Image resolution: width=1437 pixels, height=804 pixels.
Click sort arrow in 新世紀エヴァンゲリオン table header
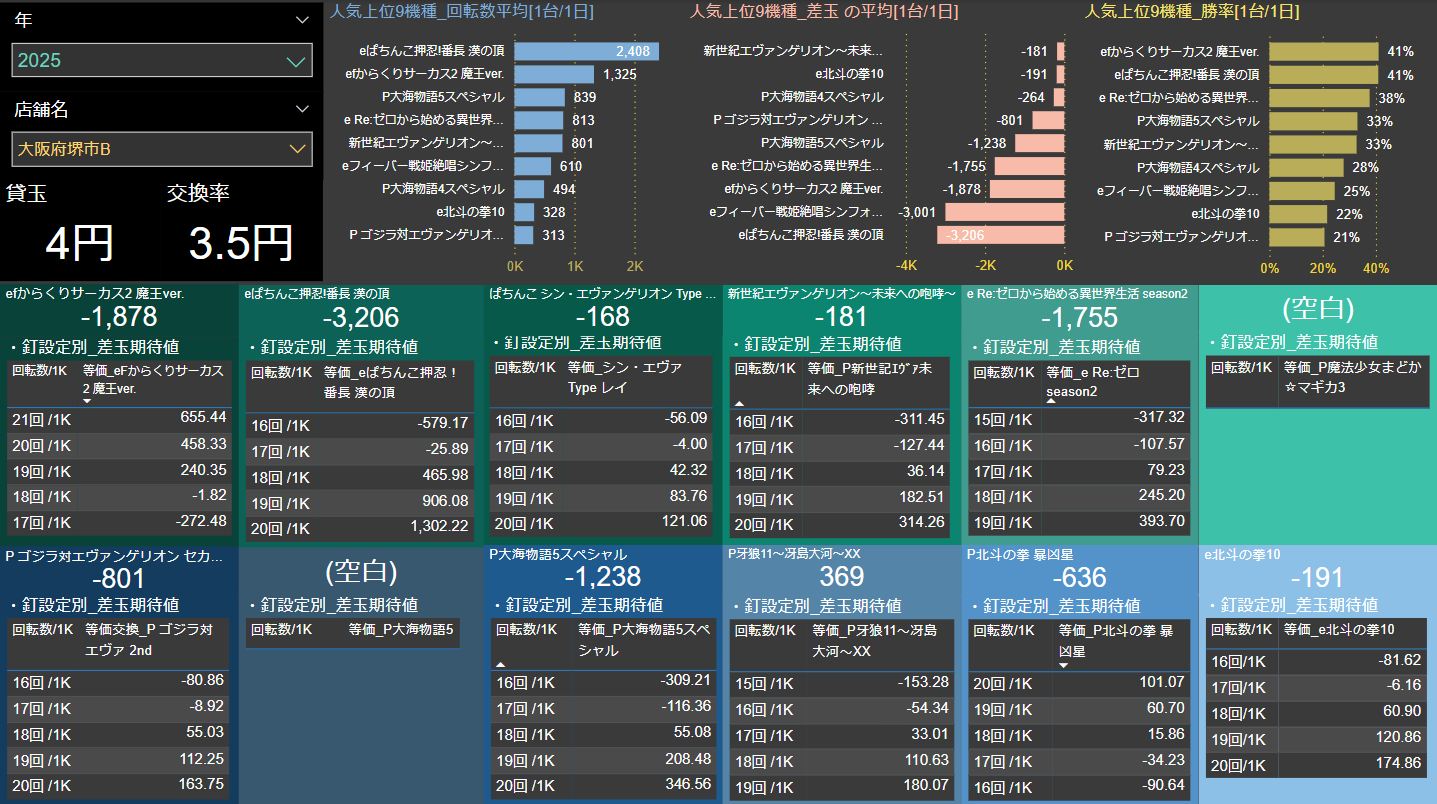point(740,402)
